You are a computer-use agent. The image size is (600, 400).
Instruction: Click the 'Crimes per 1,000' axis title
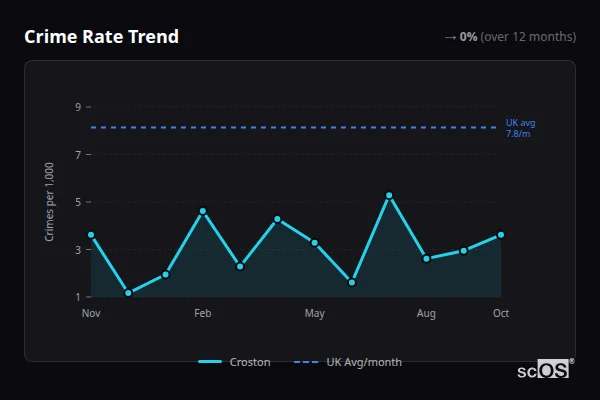click(x=49, y=202)
